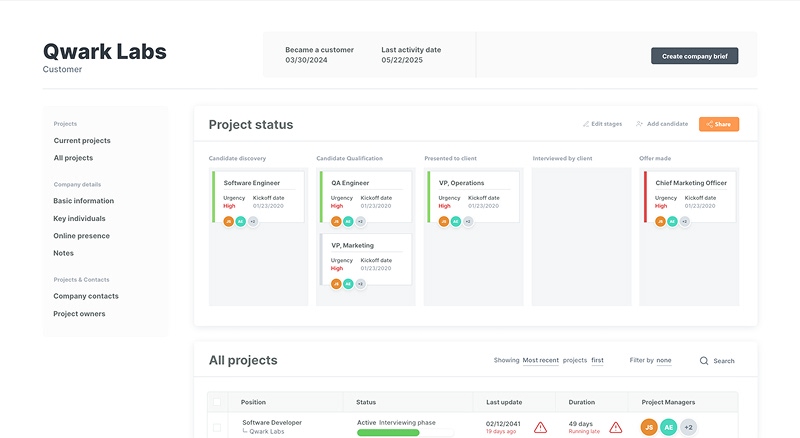The width and height of the screenshot is (800, 438).
Task: Click the Edit stages pencil icon
Action: (586, 124)
